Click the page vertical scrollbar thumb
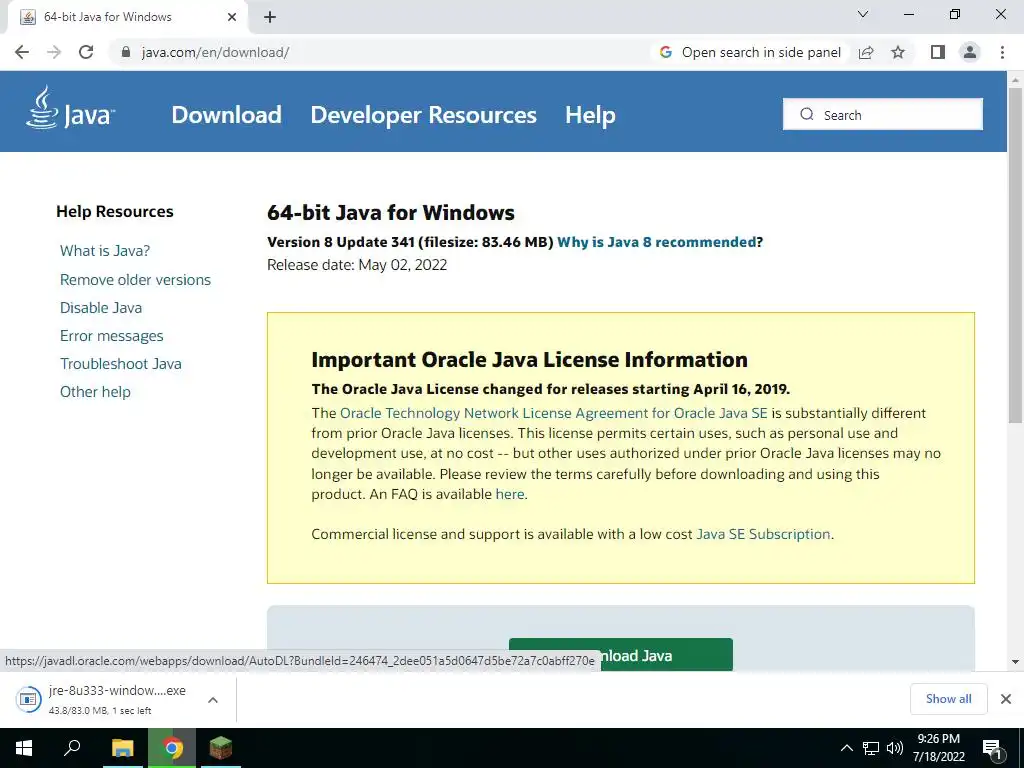This screenshot has height=768, width=1024. coord(1015,255)
